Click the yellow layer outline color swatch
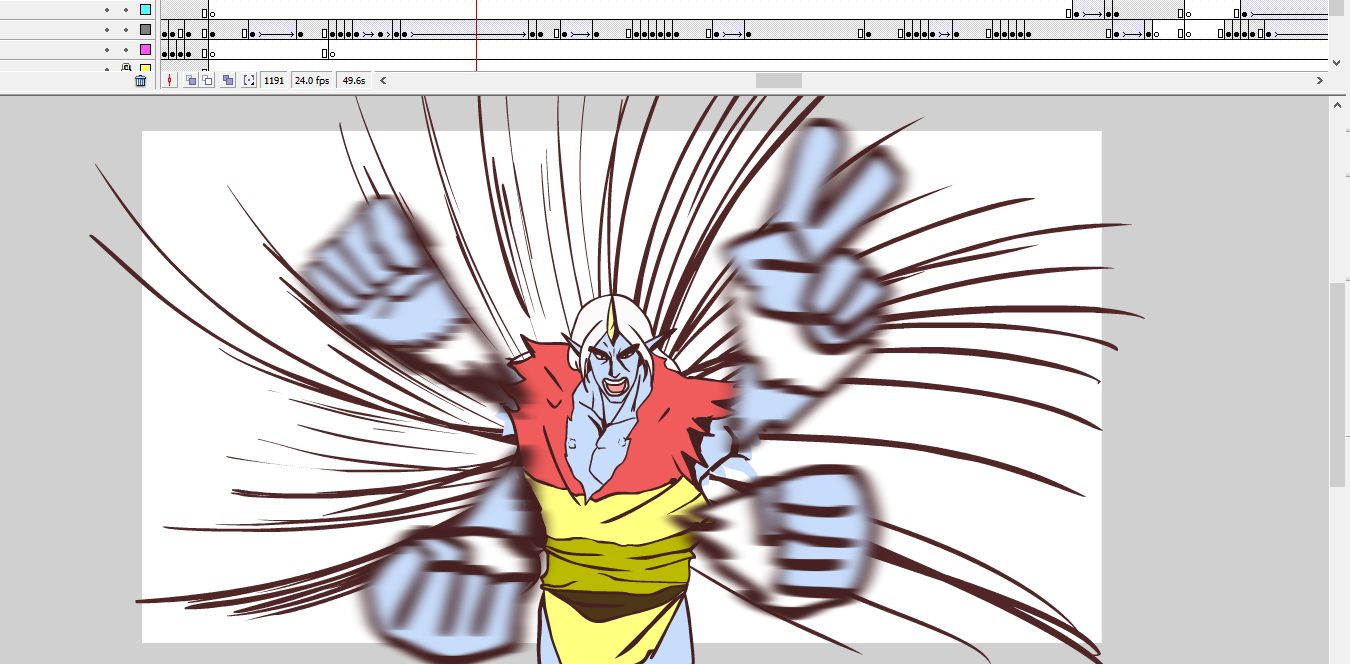The image size is (1350, 664). pyautogui.click(x=146, y=67)
